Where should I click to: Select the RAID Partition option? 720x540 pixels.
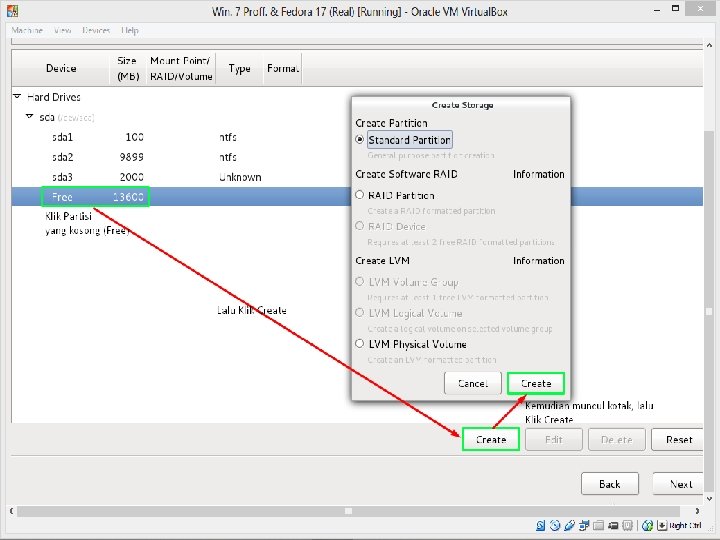pyautogui.click(x=360, y=195)
